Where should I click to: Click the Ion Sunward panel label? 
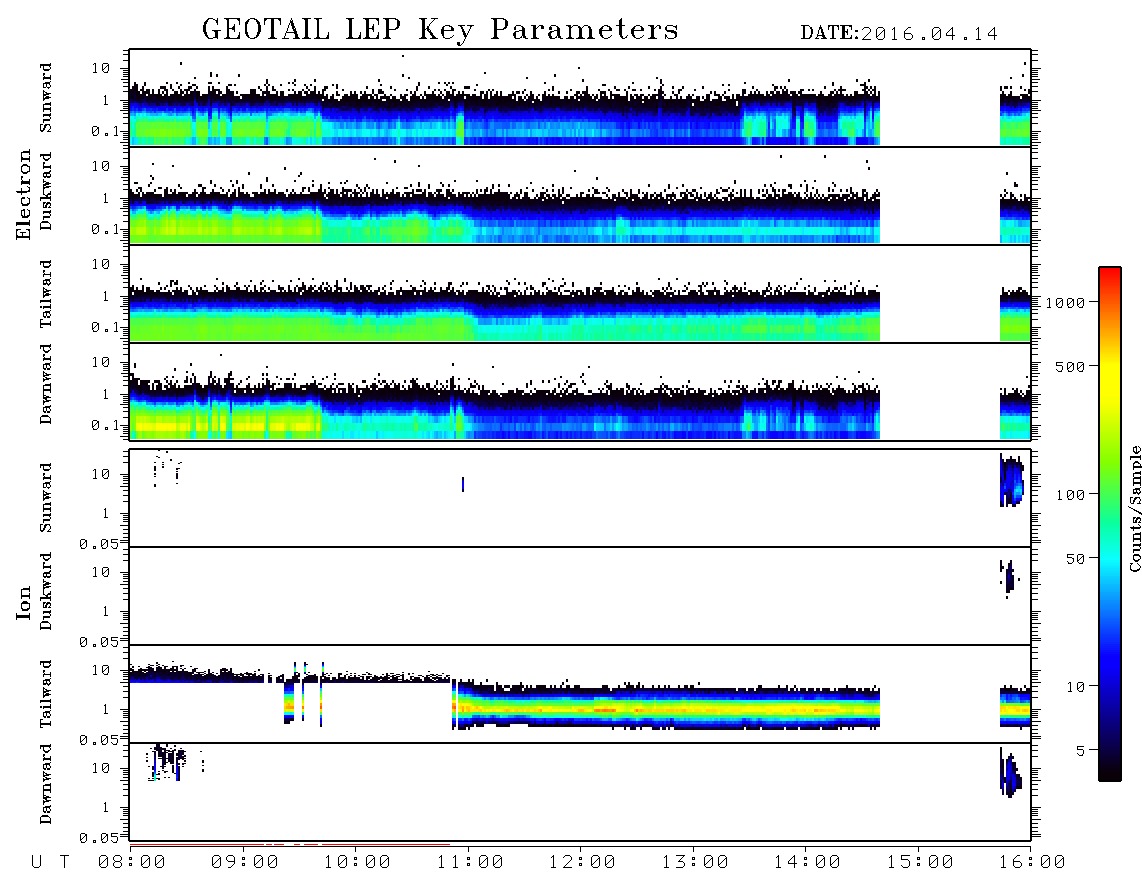[x=46, y=498]
